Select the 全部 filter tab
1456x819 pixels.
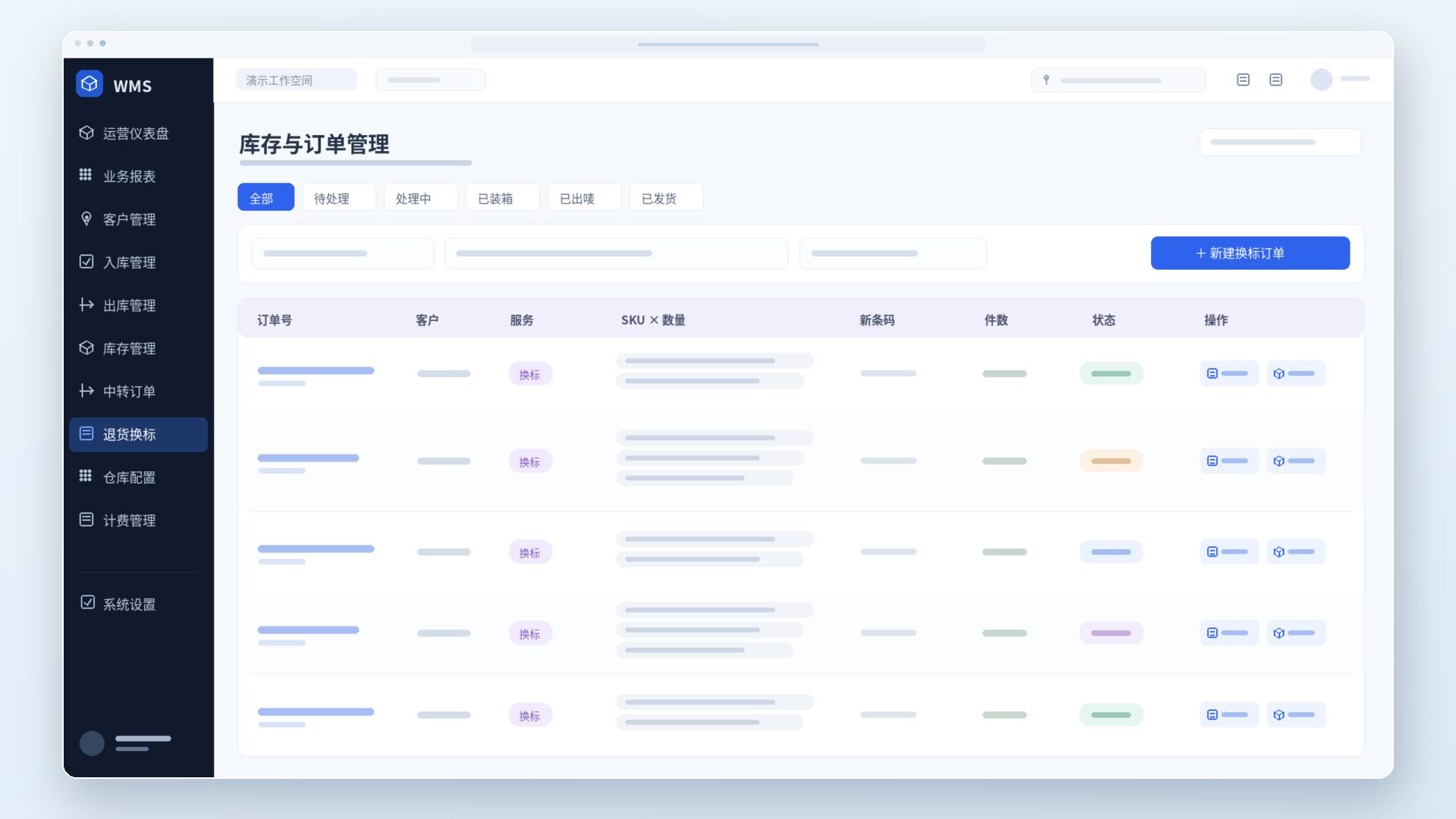[265, 198]
